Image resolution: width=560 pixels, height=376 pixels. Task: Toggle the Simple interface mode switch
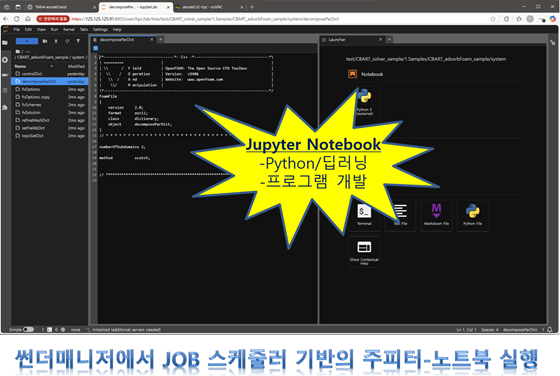coord(28,330)
